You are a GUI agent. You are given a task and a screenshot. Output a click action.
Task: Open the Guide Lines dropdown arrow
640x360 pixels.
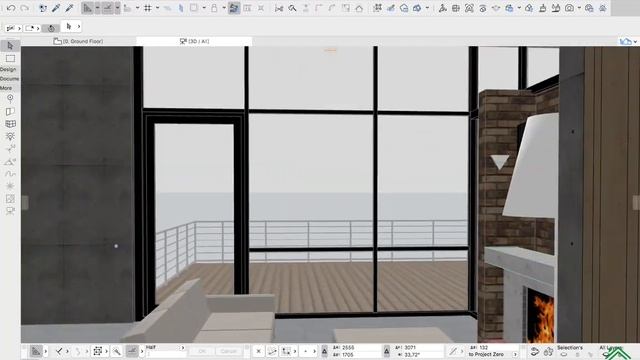tap(97, 8)
